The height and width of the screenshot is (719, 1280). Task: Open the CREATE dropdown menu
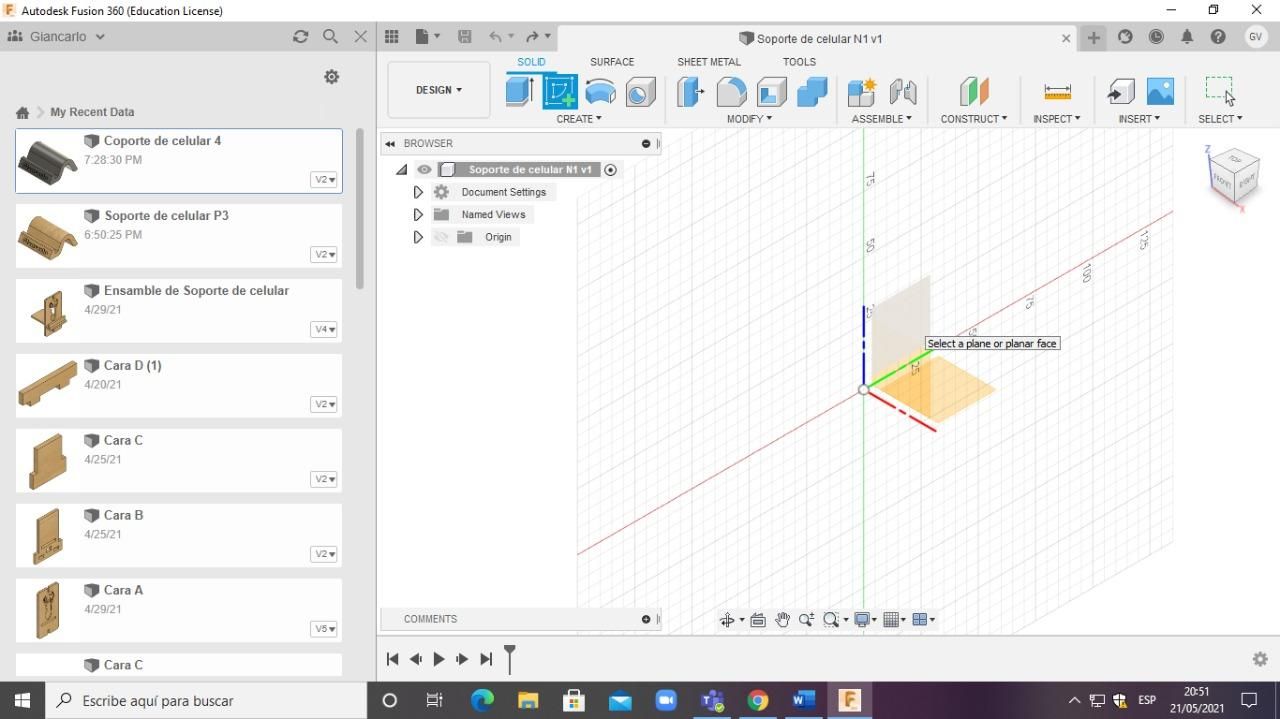pyautogui.click(x=579, y=119)
